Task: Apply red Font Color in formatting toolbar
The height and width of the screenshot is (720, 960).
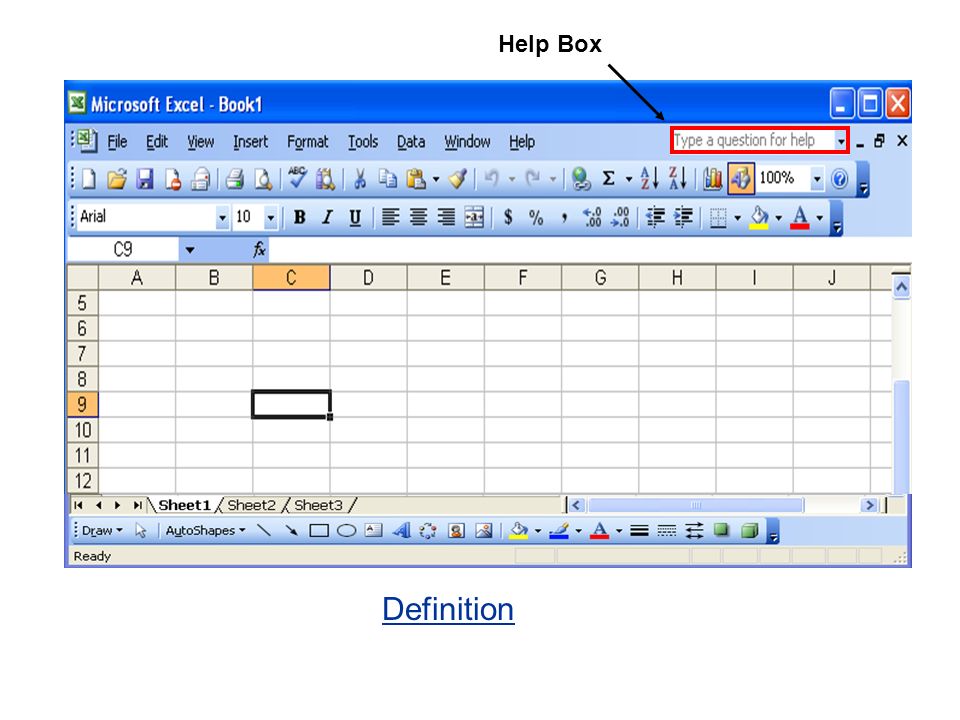Action: pyautogui.click(x=800, y=217)
